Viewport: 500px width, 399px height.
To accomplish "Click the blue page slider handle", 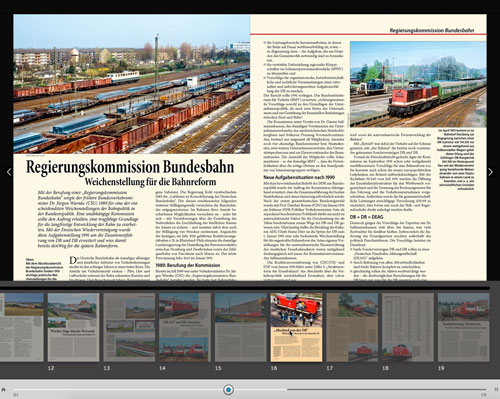I will (x=228, y=389).
